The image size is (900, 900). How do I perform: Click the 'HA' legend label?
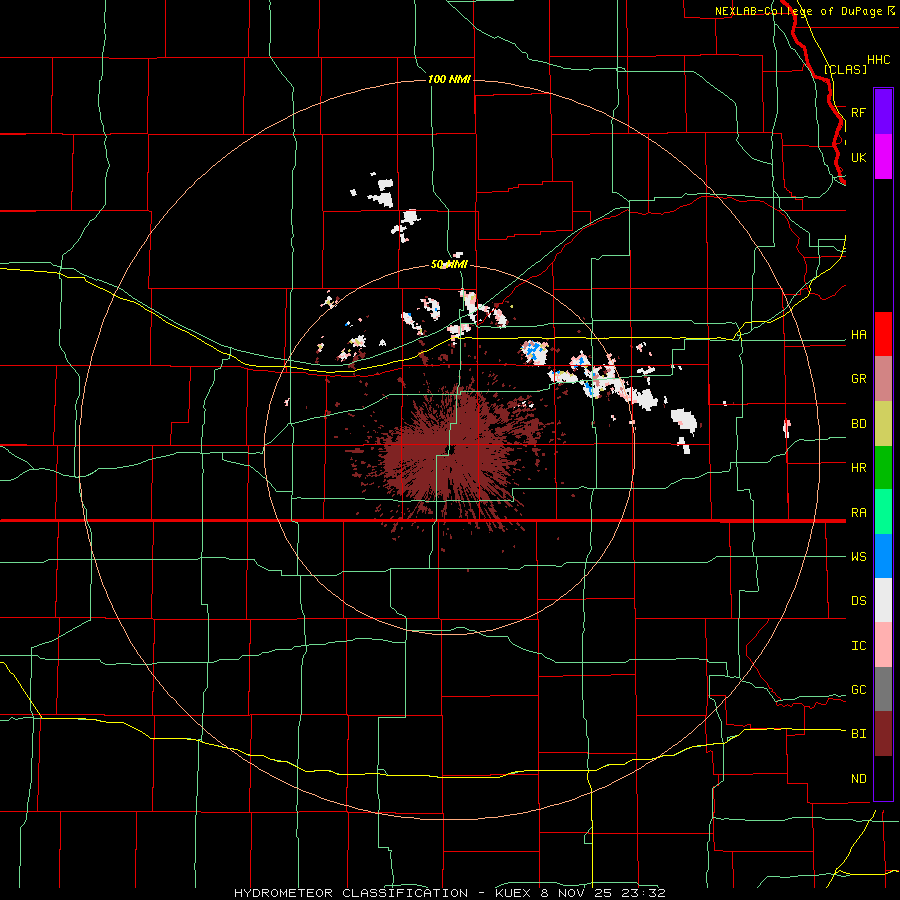click(858, 335)
